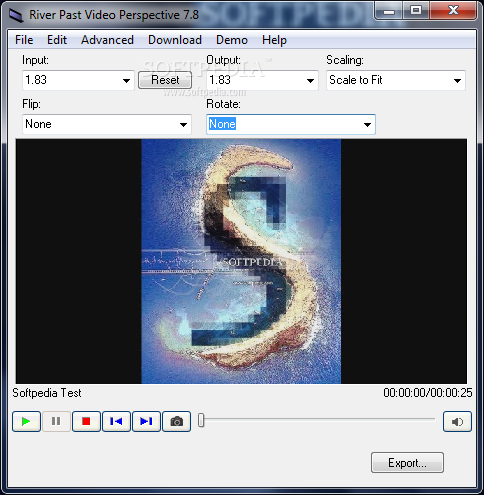Viewport: 484px width, 495px height.
Task: Minimize the River Past Video Perspective window
Action: coord(389,11)
